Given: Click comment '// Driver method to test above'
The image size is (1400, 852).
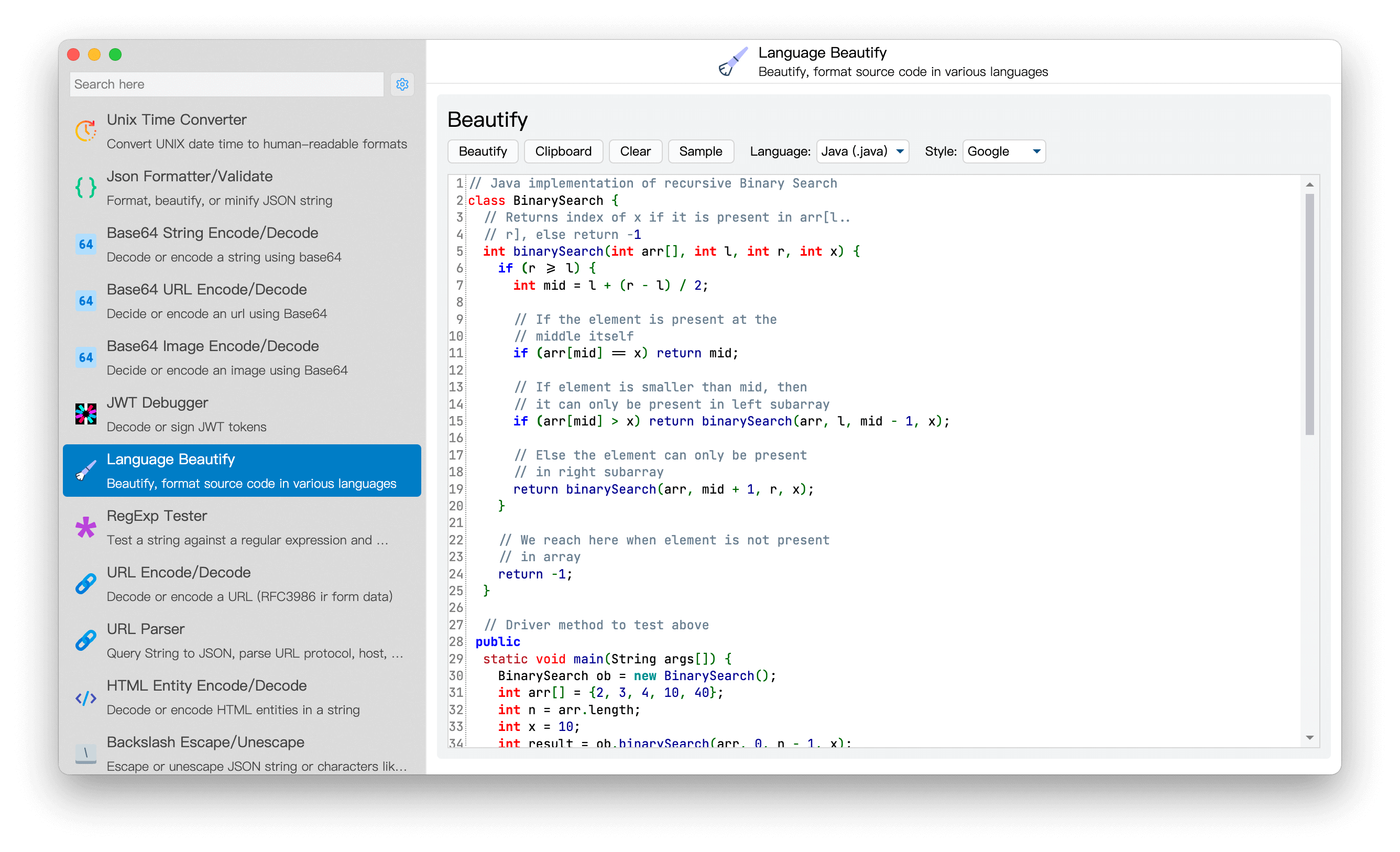Looking at the screenshot, I should click(x=596, y=625).
